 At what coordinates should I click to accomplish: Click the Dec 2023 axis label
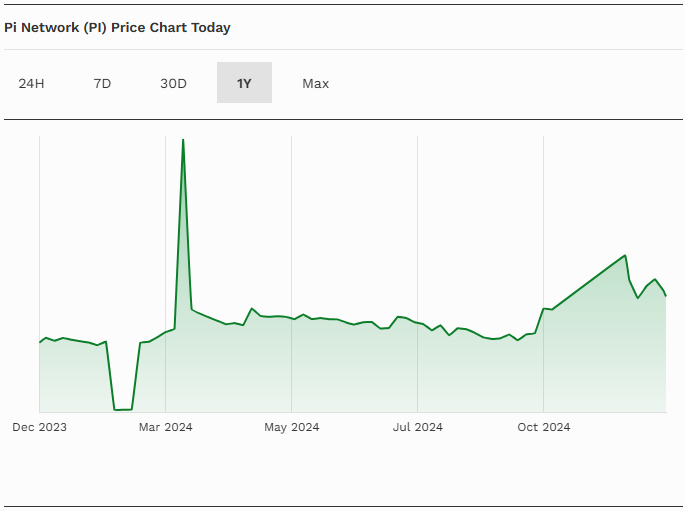point(39,427)
